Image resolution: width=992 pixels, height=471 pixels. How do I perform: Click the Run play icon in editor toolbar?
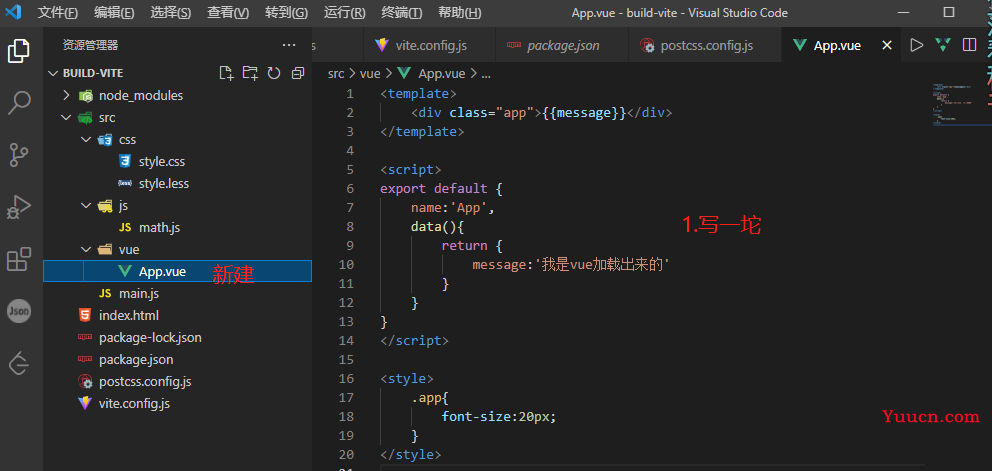[x=916, y=45]
